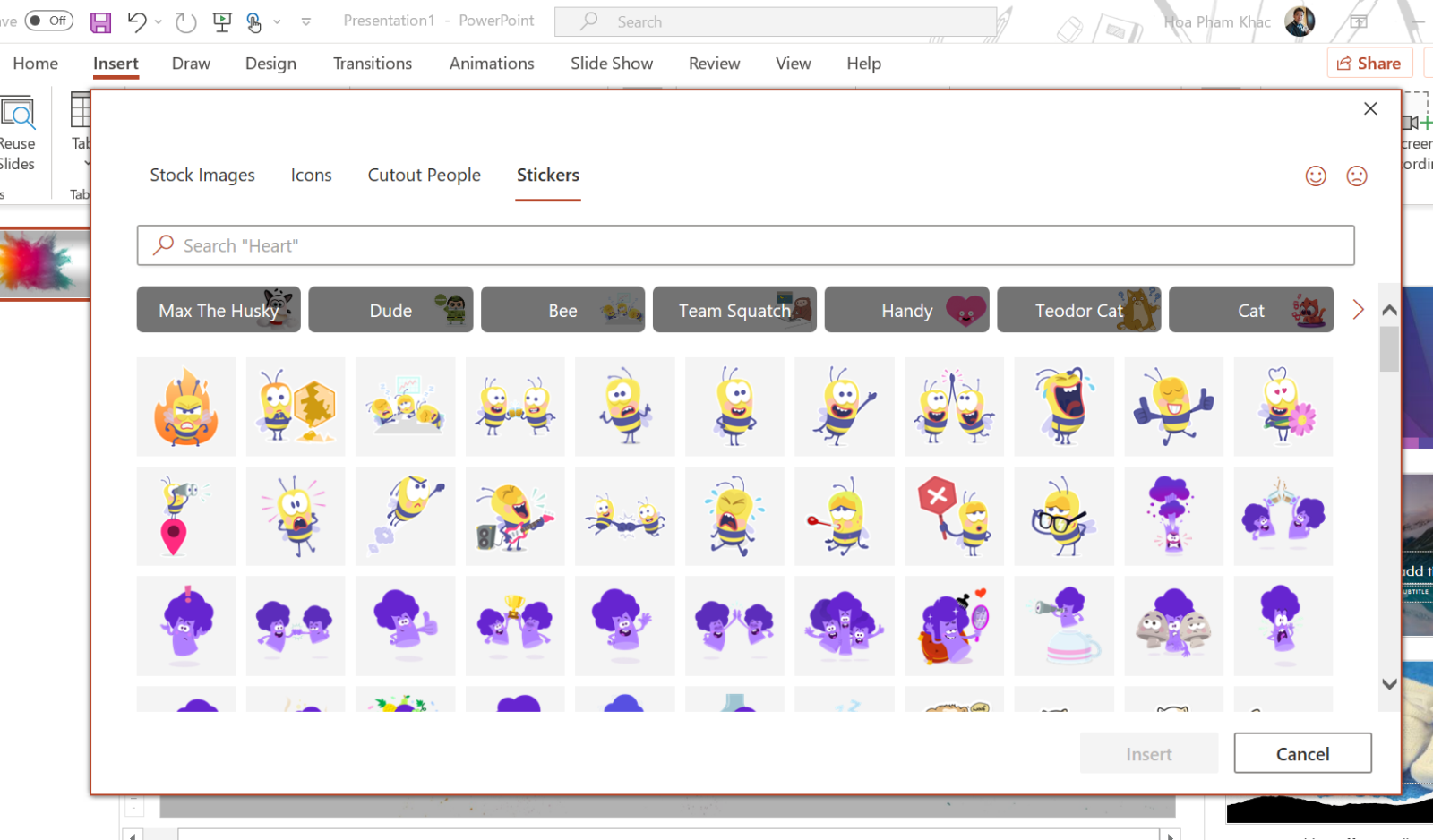The width and height of the screenshot is (1433, 840).
Task: Select the Teodor Cat category
Action: click(x=1079, y=310)
